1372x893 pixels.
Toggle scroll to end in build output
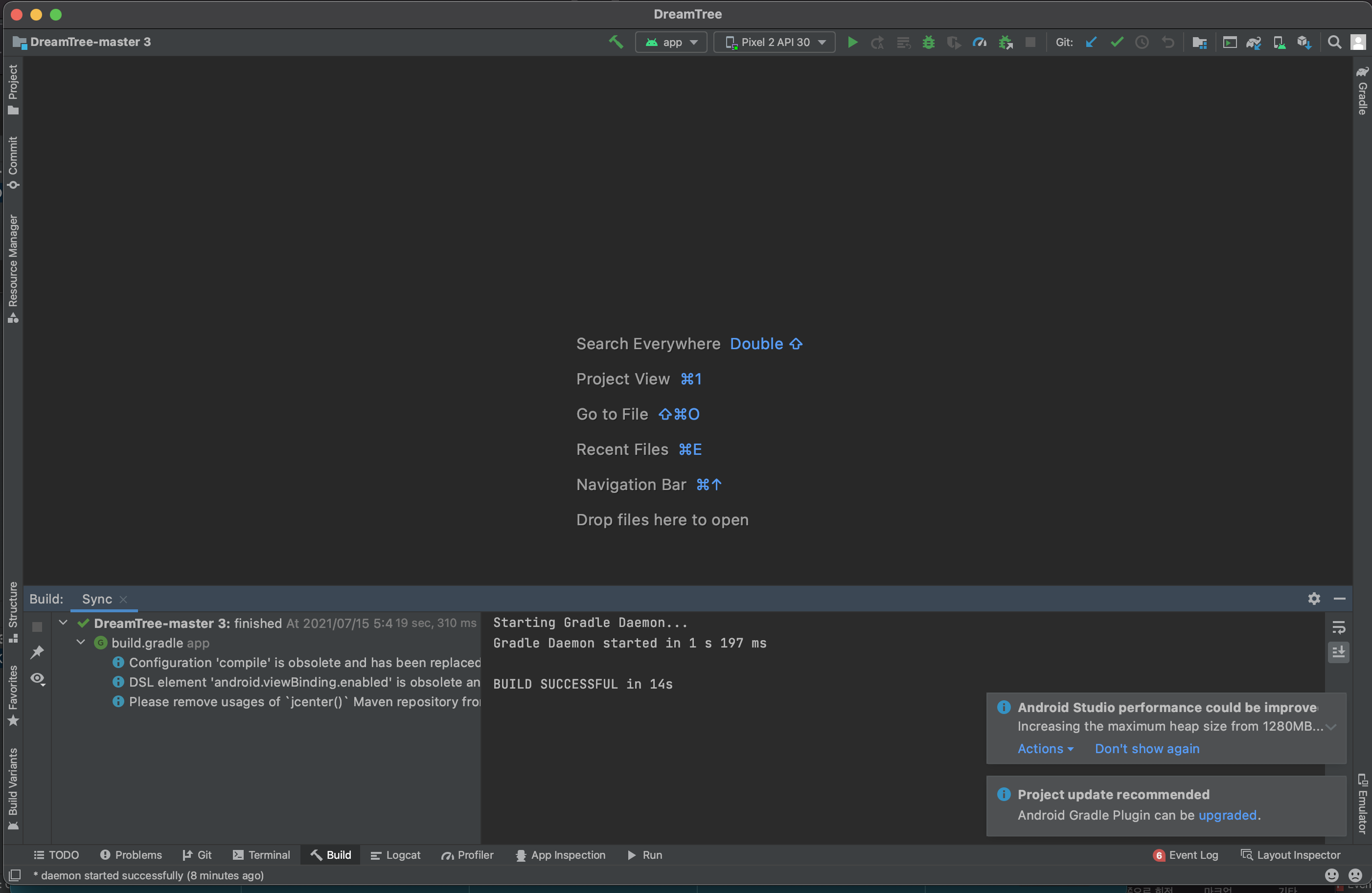[x=1339, y=652]
